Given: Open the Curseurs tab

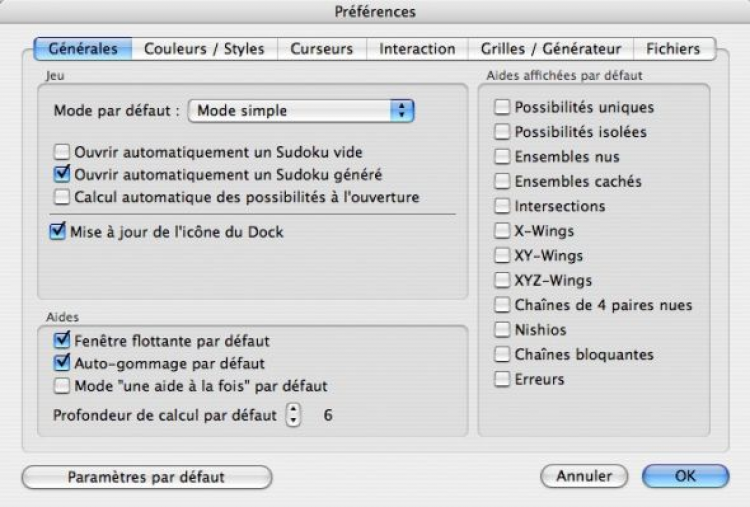Looking at the screenshot, I should (321, 49).
